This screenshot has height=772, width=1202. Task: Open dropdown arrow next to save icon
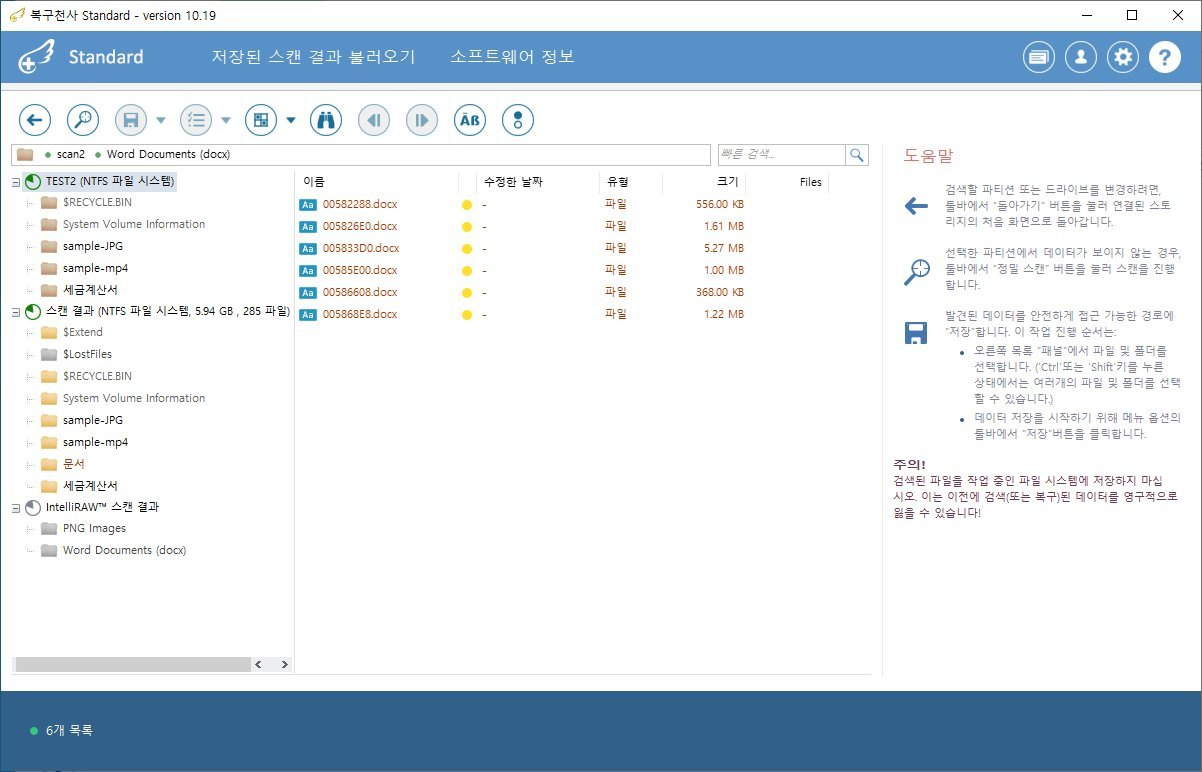click(x=161, y=121)
